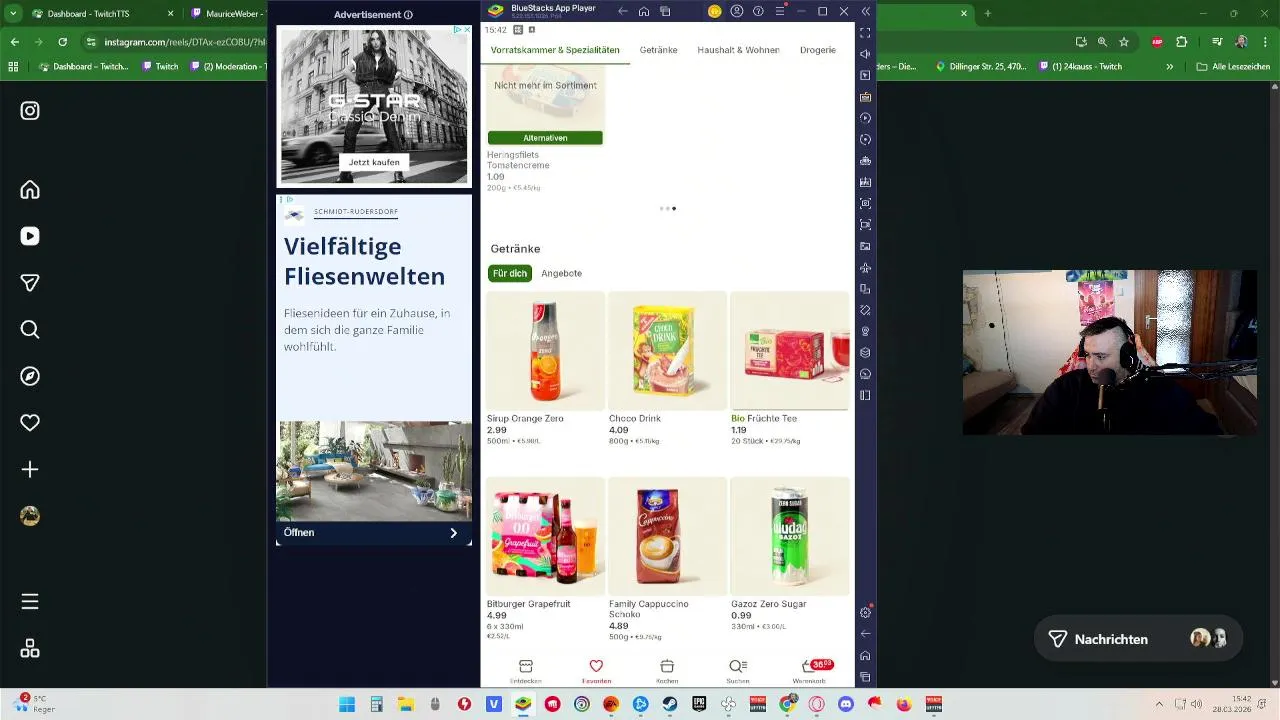Create new Instagram post plus icon
This screenshot has width=1280, height=720.
(30, 469)
